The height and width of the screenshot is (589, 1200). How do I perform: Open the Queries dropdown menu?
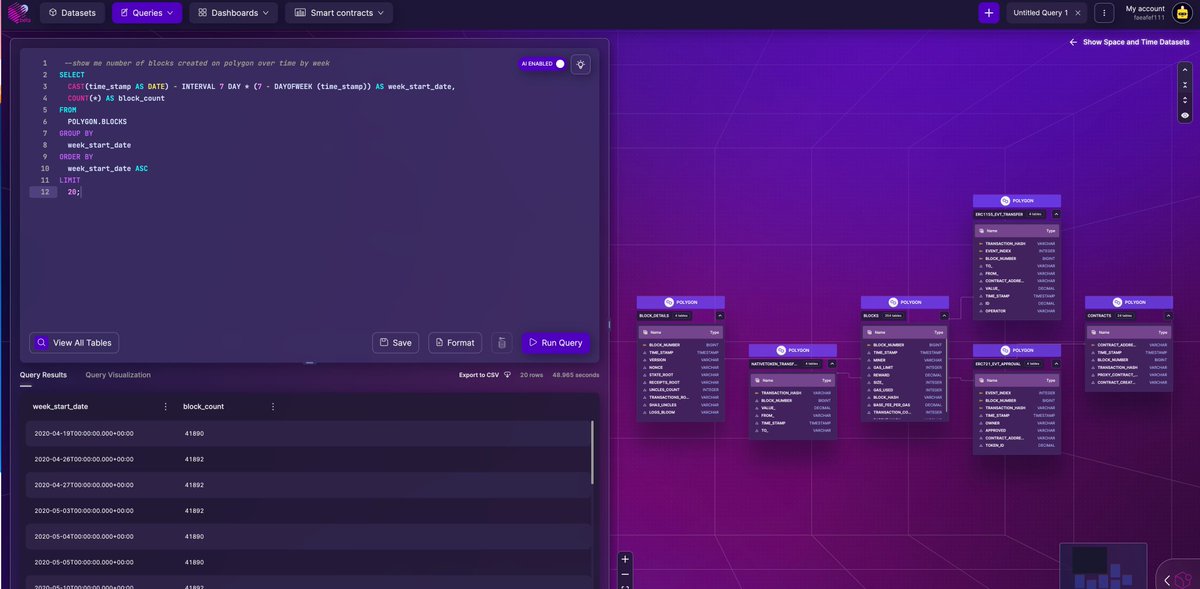[147, 13]
